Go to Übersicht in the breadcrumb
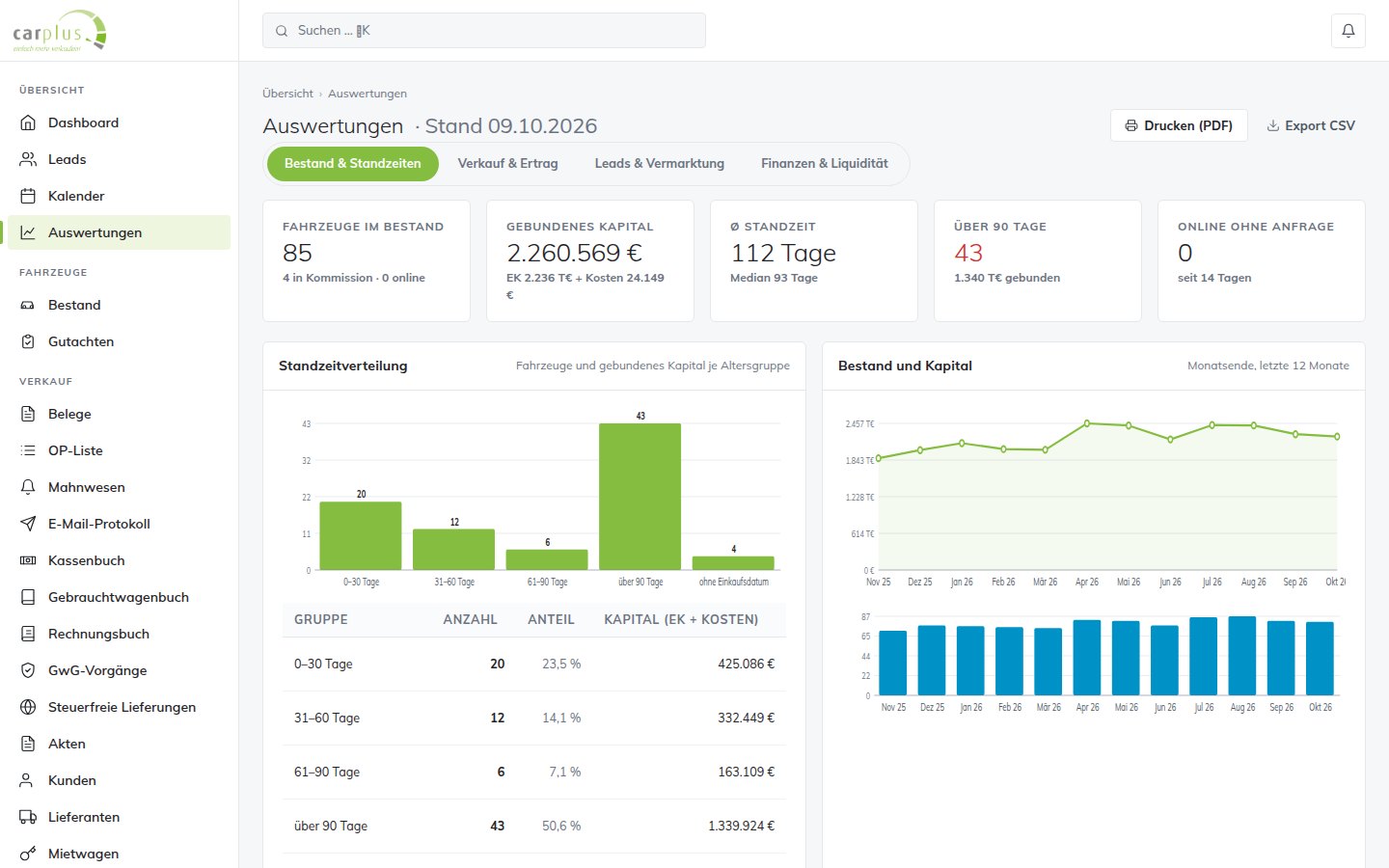 pos(287,94)
